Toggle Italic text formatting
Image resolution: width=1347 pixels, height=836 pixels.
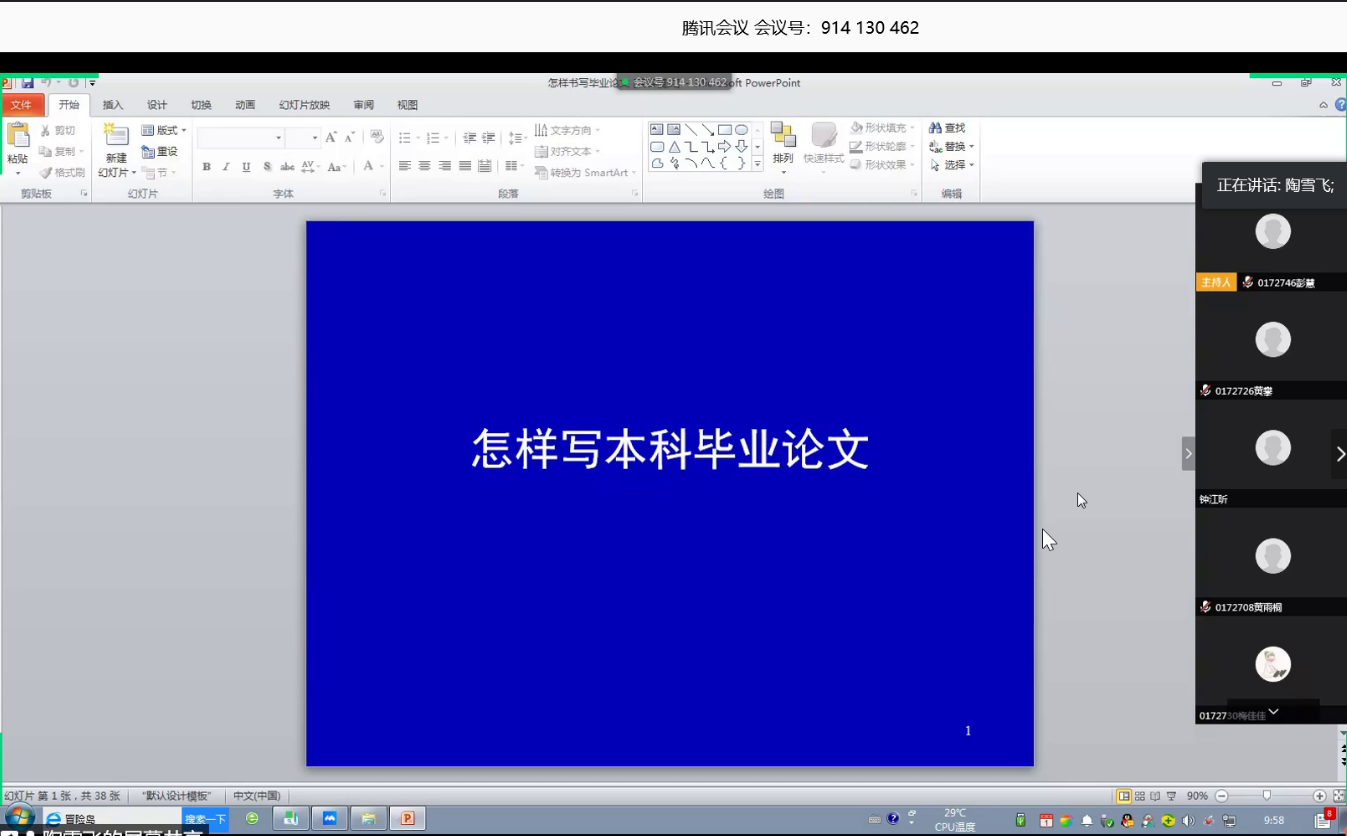[226, 167]
